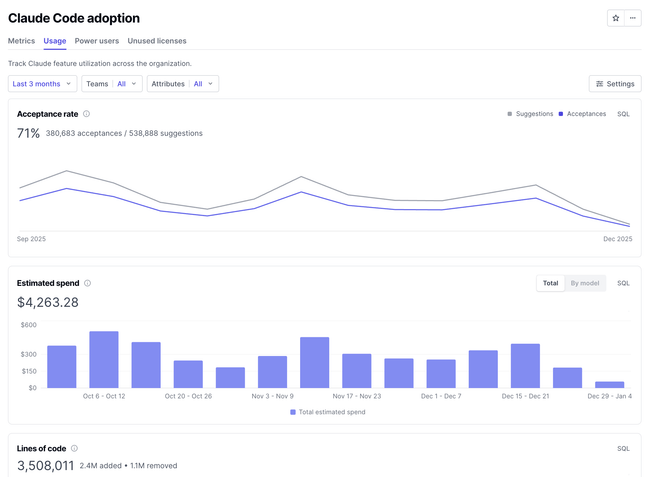Open the Settings button
The width and height of the screenshot is (650, 477).
pyautogui.click(x=615, y=84)
